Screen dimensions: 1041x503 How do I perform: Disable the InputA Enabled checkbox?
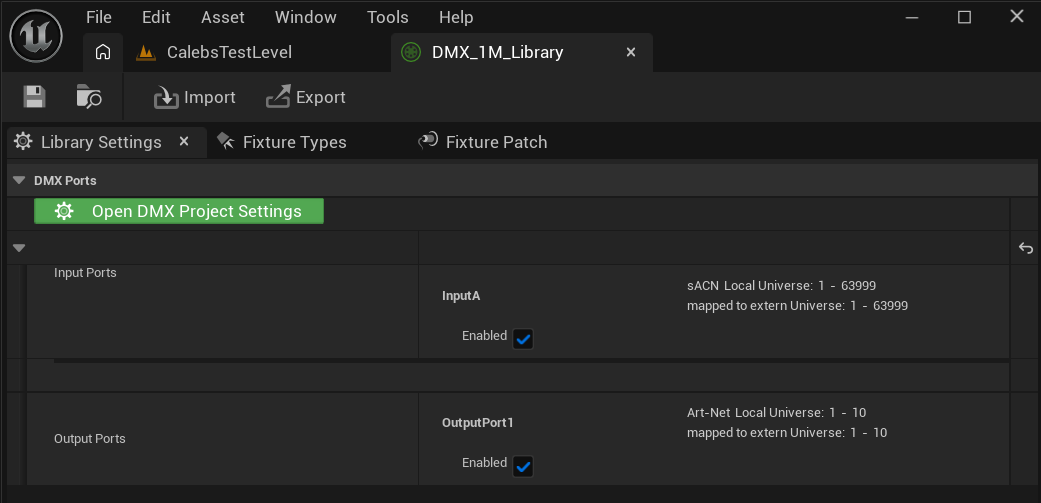523,339
